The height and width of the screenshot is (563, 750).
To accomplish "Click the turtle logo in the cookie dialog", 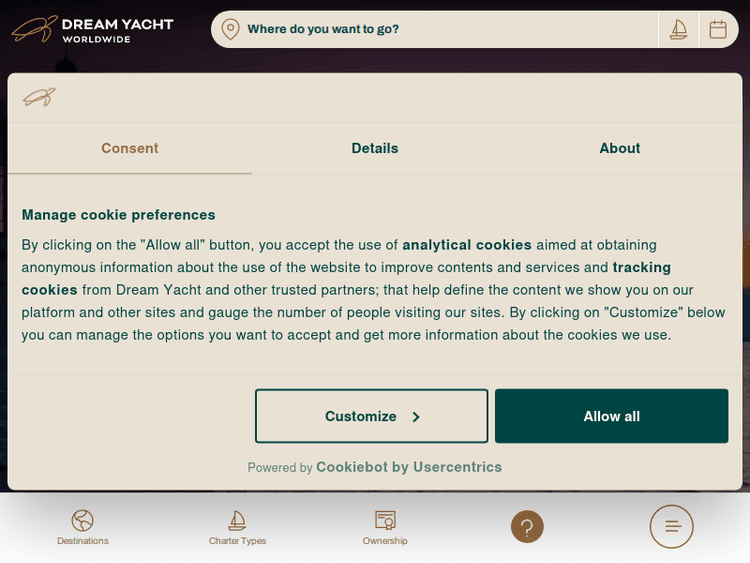I will pyautogui.click(x=39, y=97).
